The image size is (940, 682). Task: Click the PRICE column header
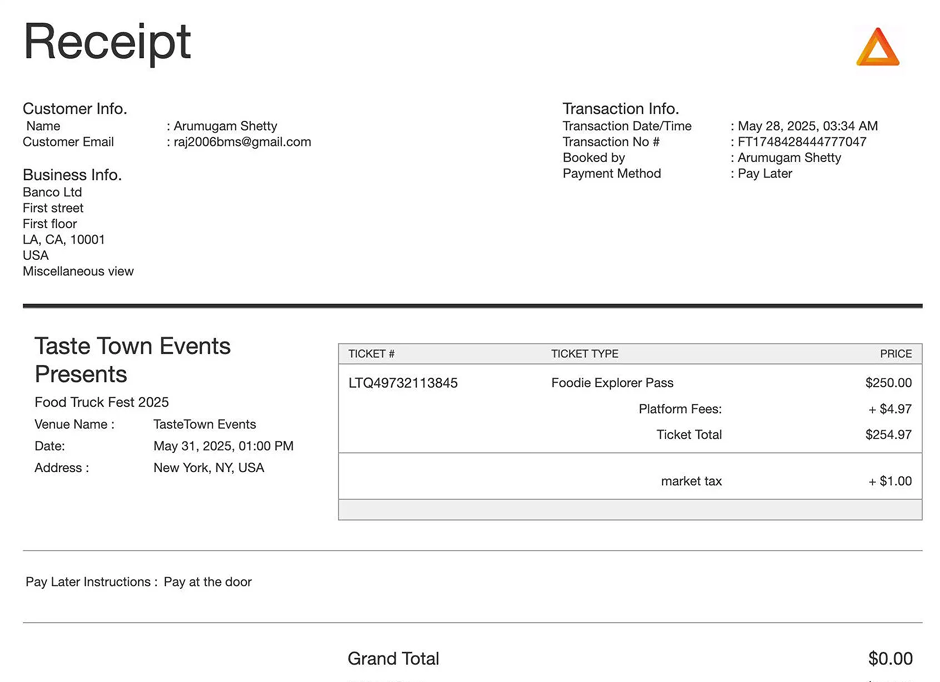895,354
